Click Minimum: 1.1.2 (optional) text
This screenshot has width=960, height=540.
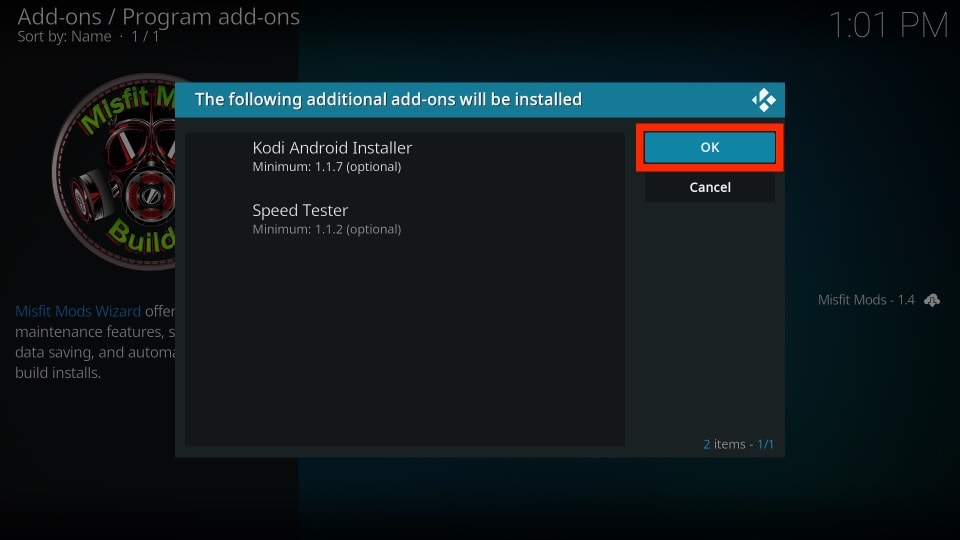pos(327,229)
